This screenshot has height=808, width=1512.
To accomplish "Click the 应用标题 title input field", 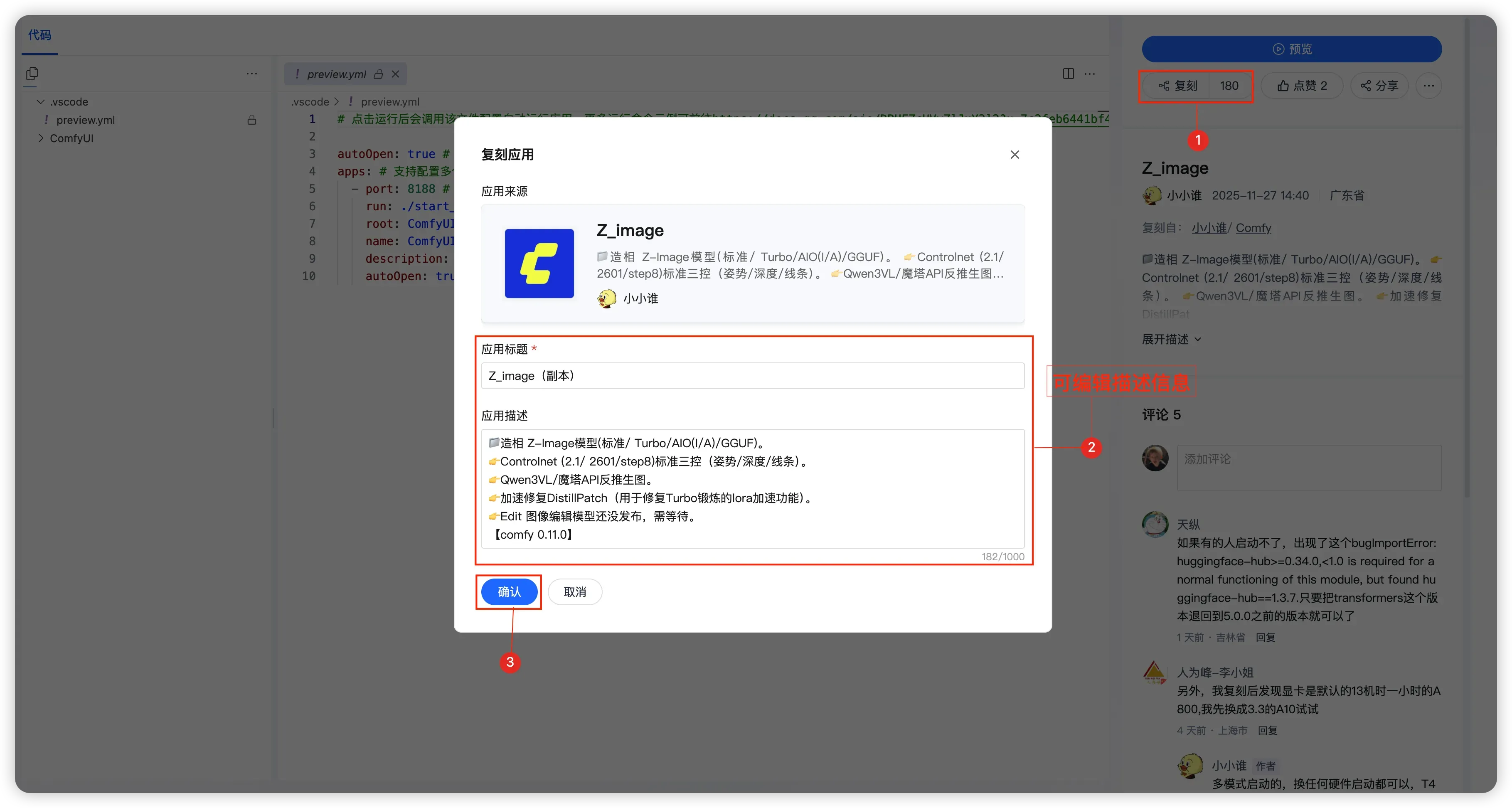I will [x=753, y=376].
